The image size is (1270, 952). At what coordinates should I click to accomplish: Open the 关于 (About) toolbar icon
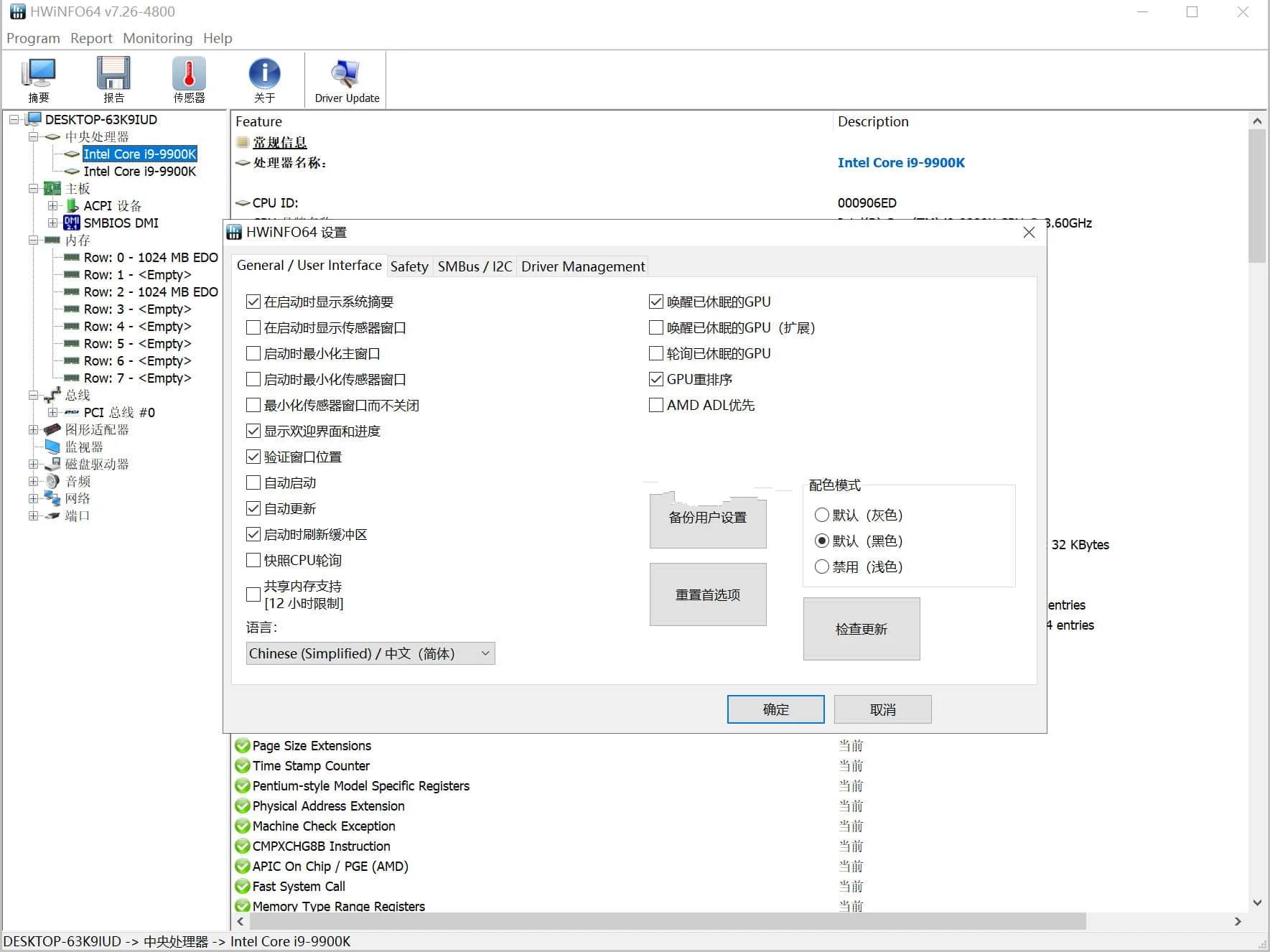(264, 78)
